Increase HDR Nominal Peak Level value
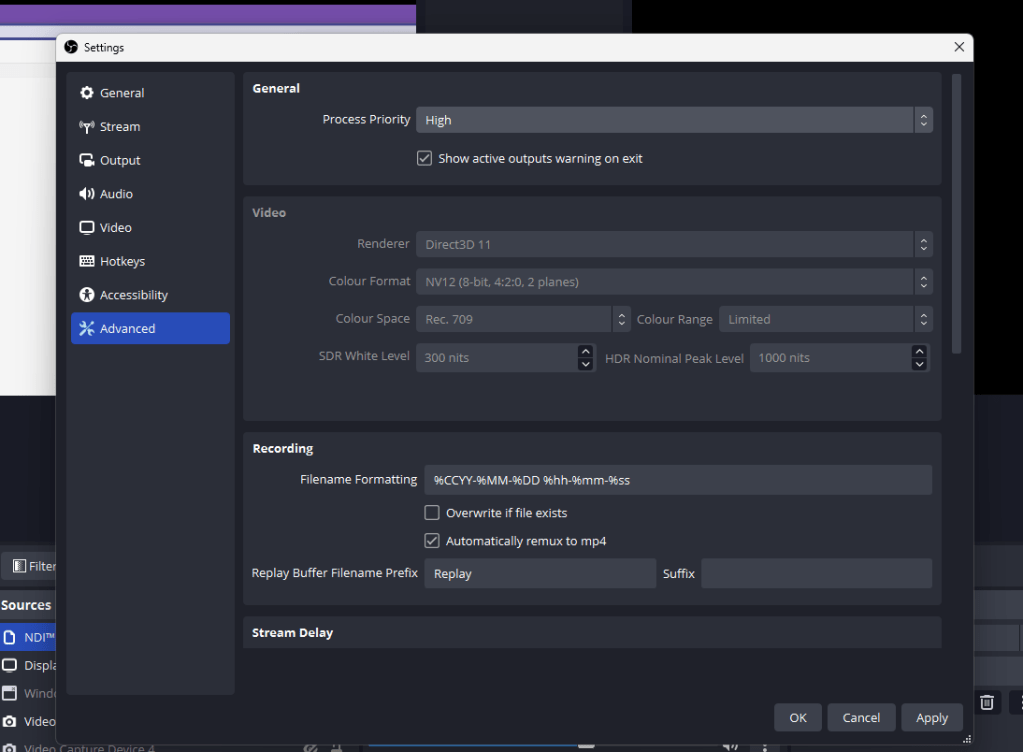This screenshot has width=1023, height=752. click(x=919, y=351)
